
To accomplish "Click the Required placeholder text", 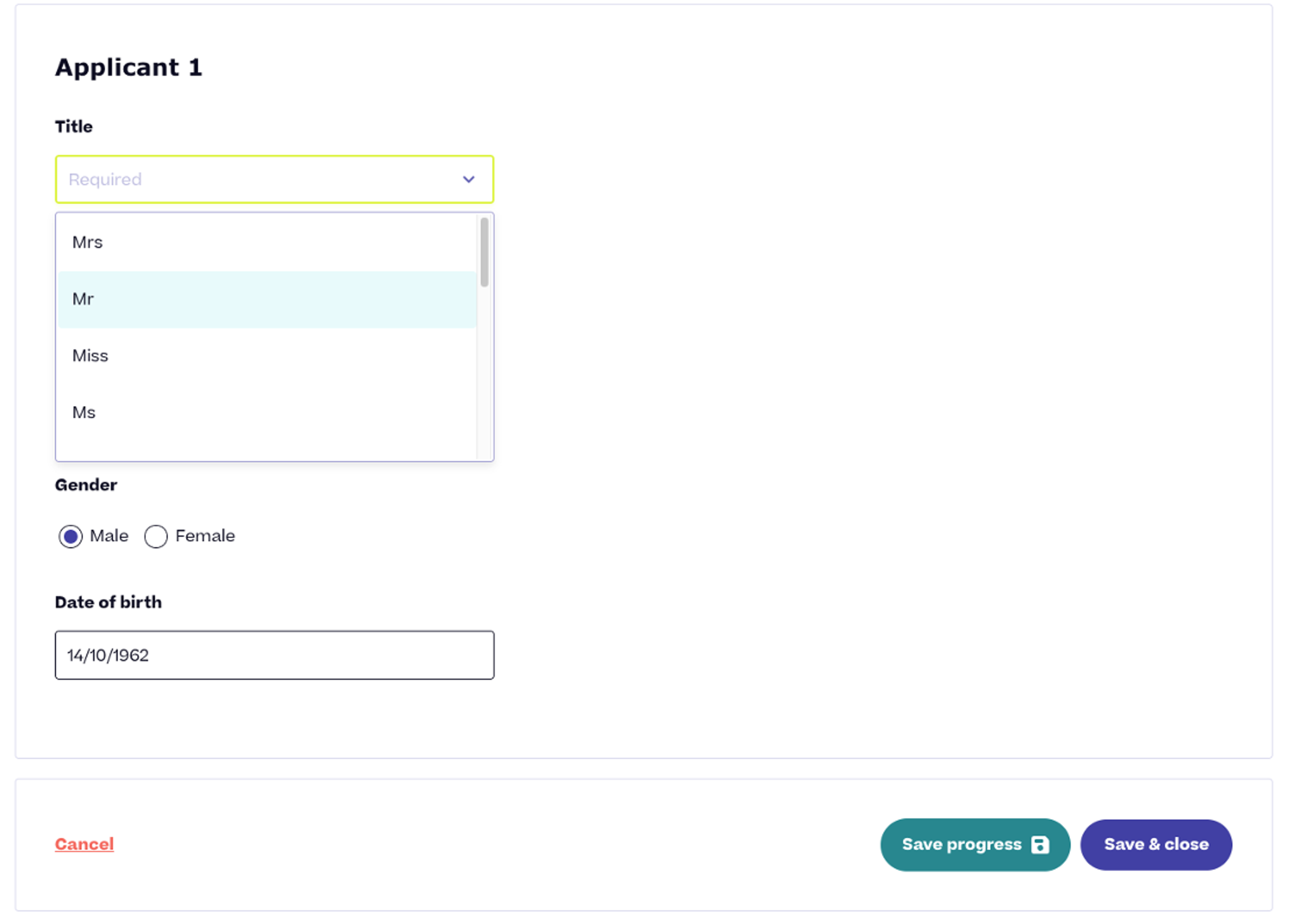I will 105,180.
